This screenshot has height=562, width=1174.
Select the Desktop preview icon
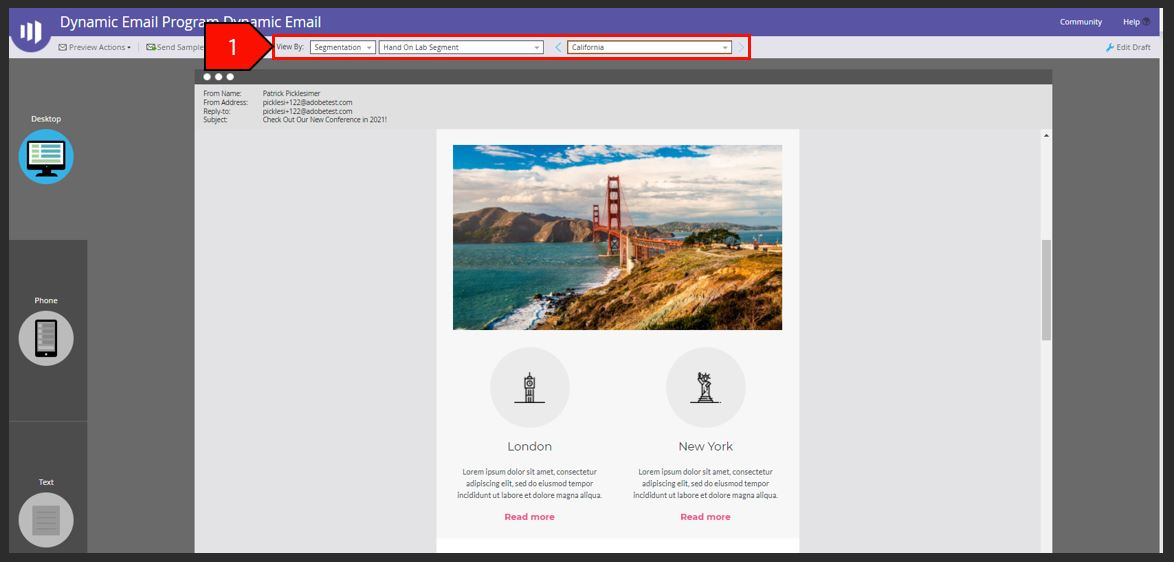(x=46, y=156)
